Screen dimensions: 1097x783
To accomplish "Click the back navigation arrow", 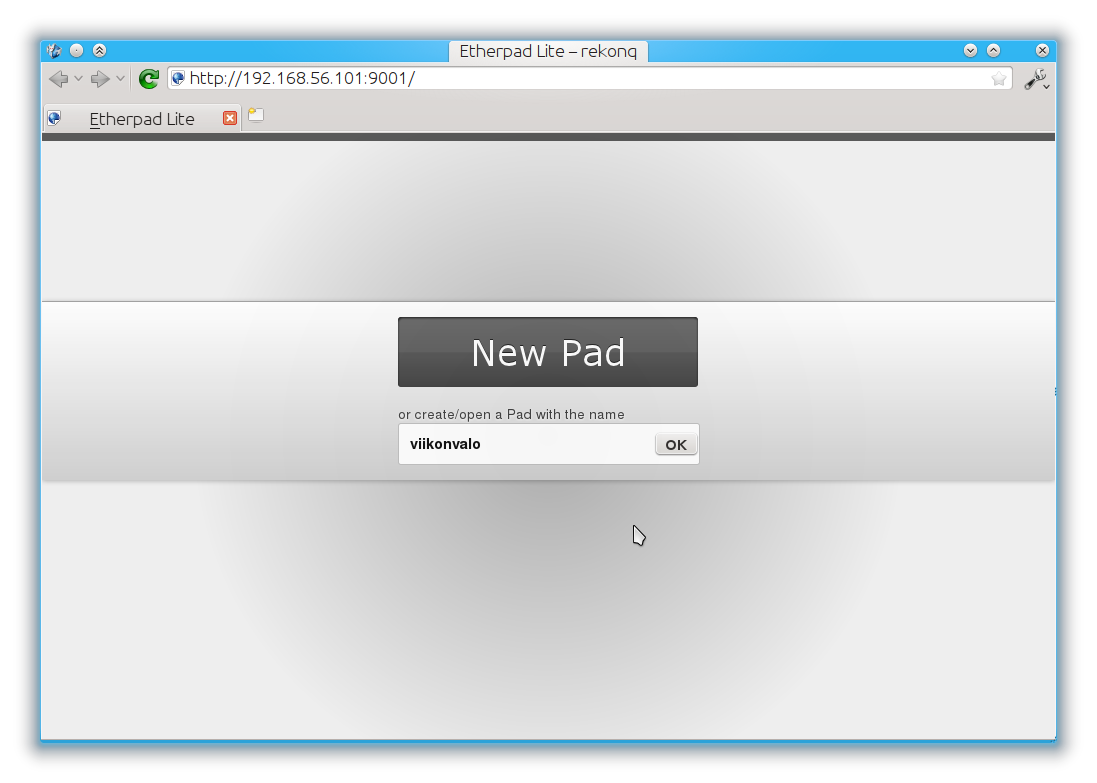I will click(x=59, y=79).
